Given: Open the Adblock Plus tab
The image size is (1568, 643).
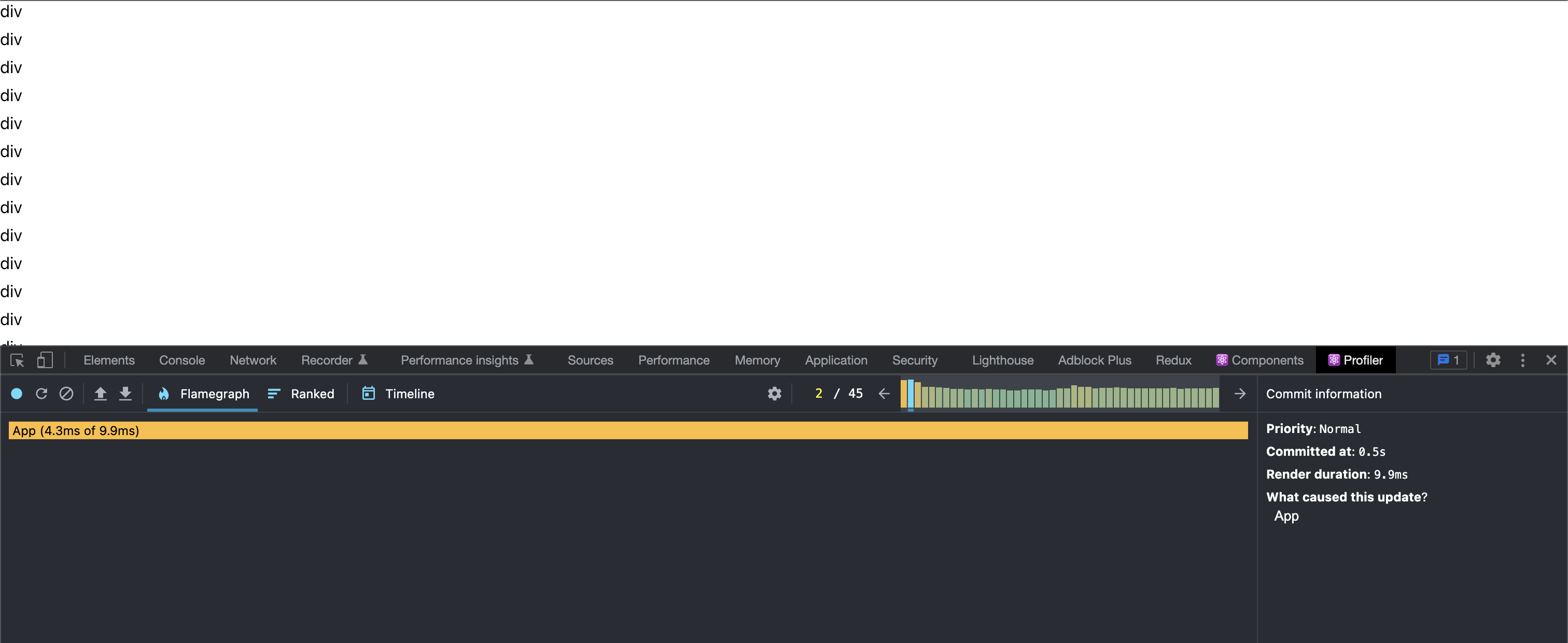Looking at the screenshot, I should 1095,360.
